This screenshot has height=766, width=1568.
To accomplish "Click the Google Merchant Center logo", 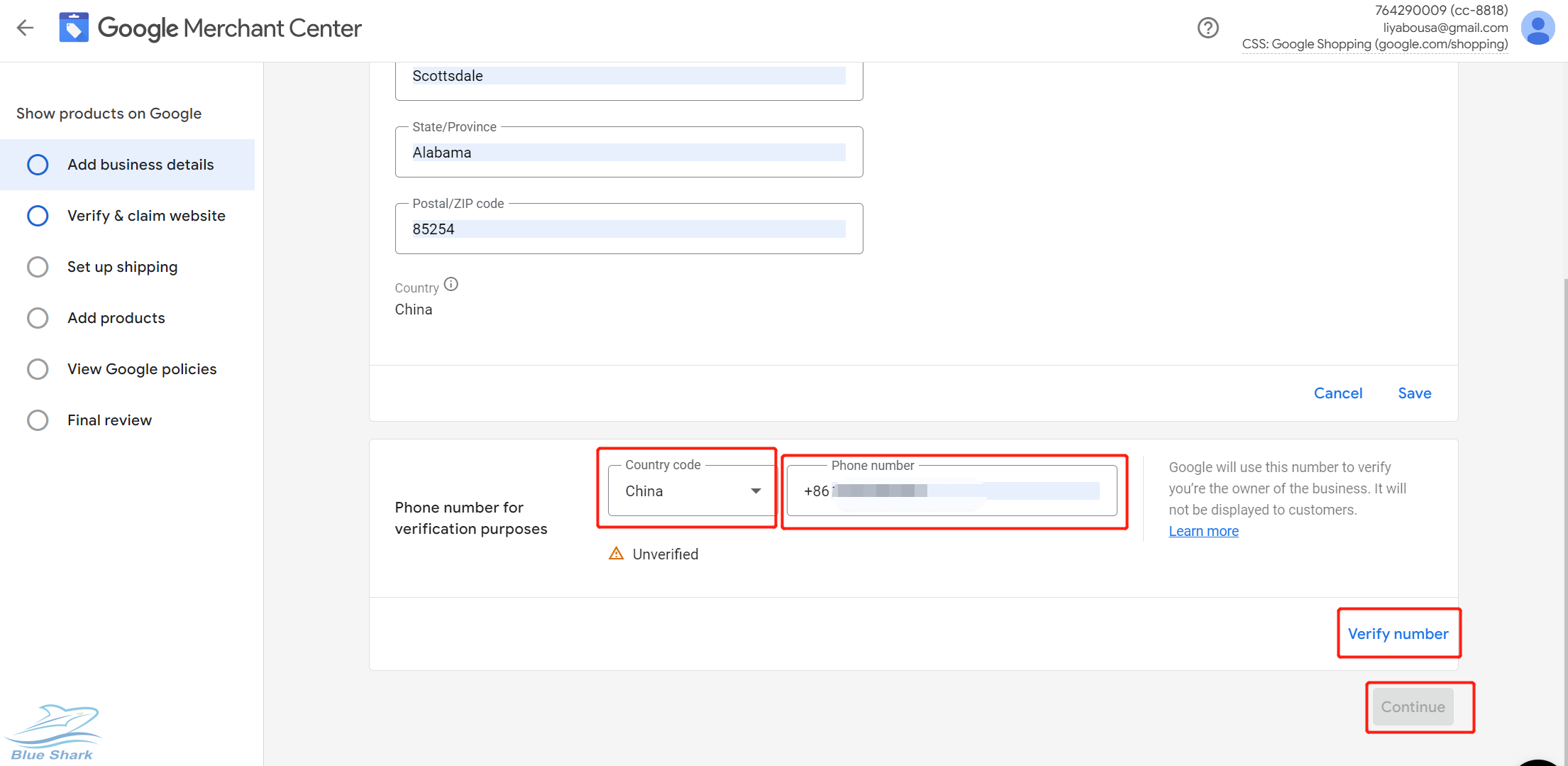I will pos(210,28).
